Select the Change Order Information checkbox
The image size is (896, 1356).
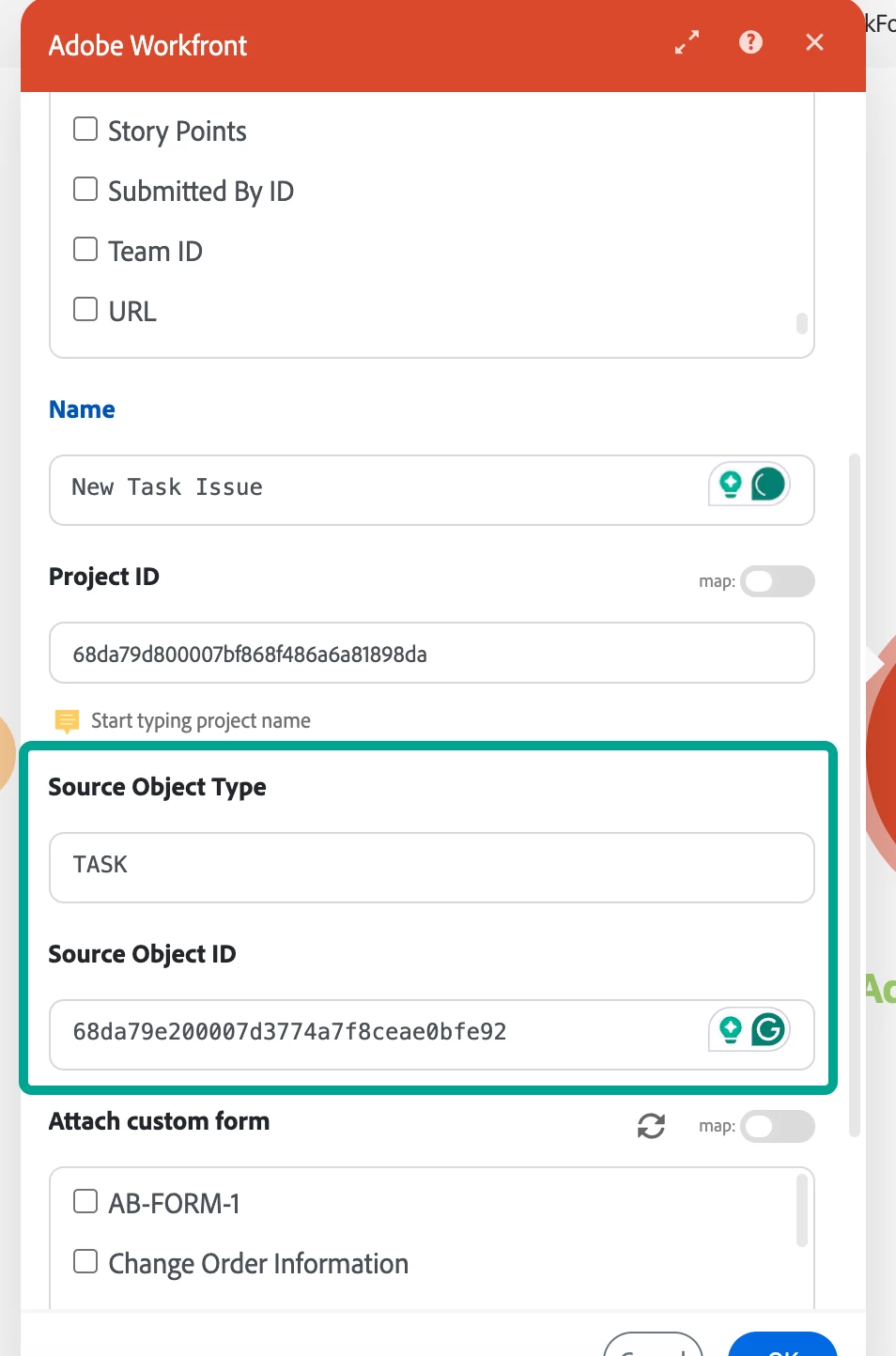coord(85,1261)
